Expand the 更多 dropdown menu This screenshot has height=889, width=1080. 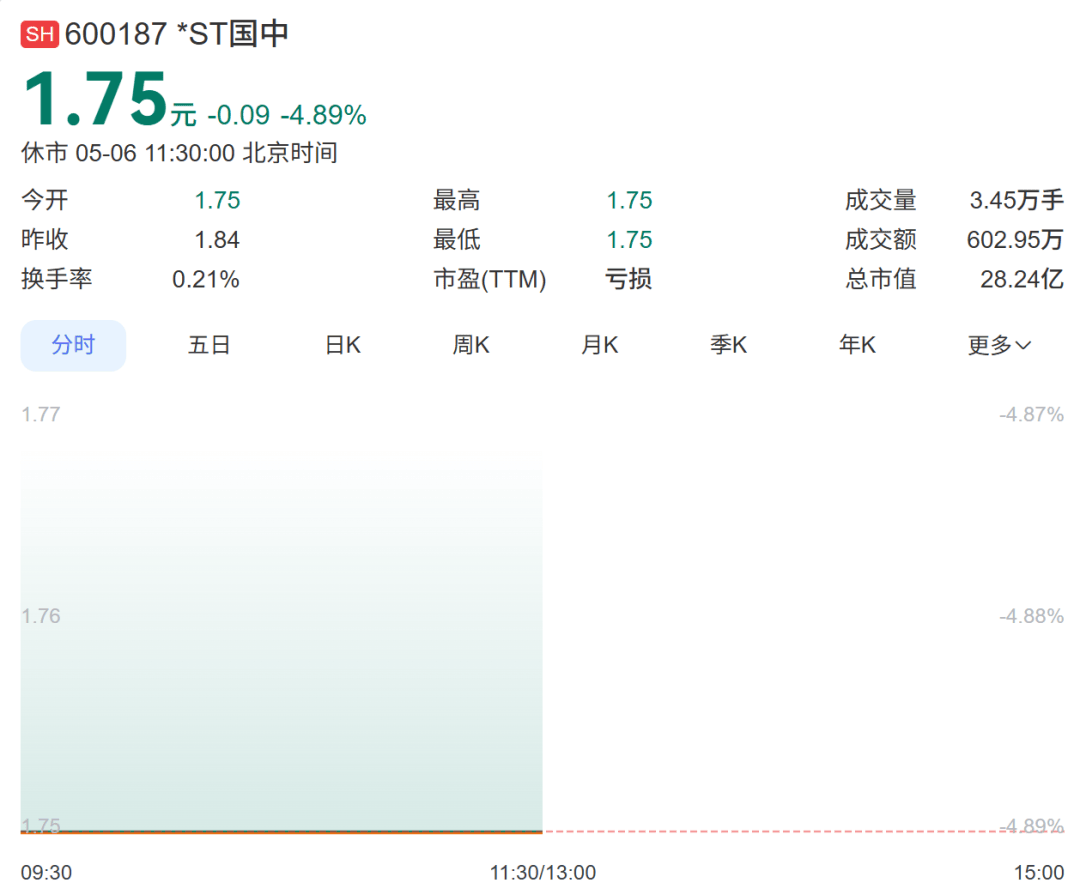coord(999,345)
